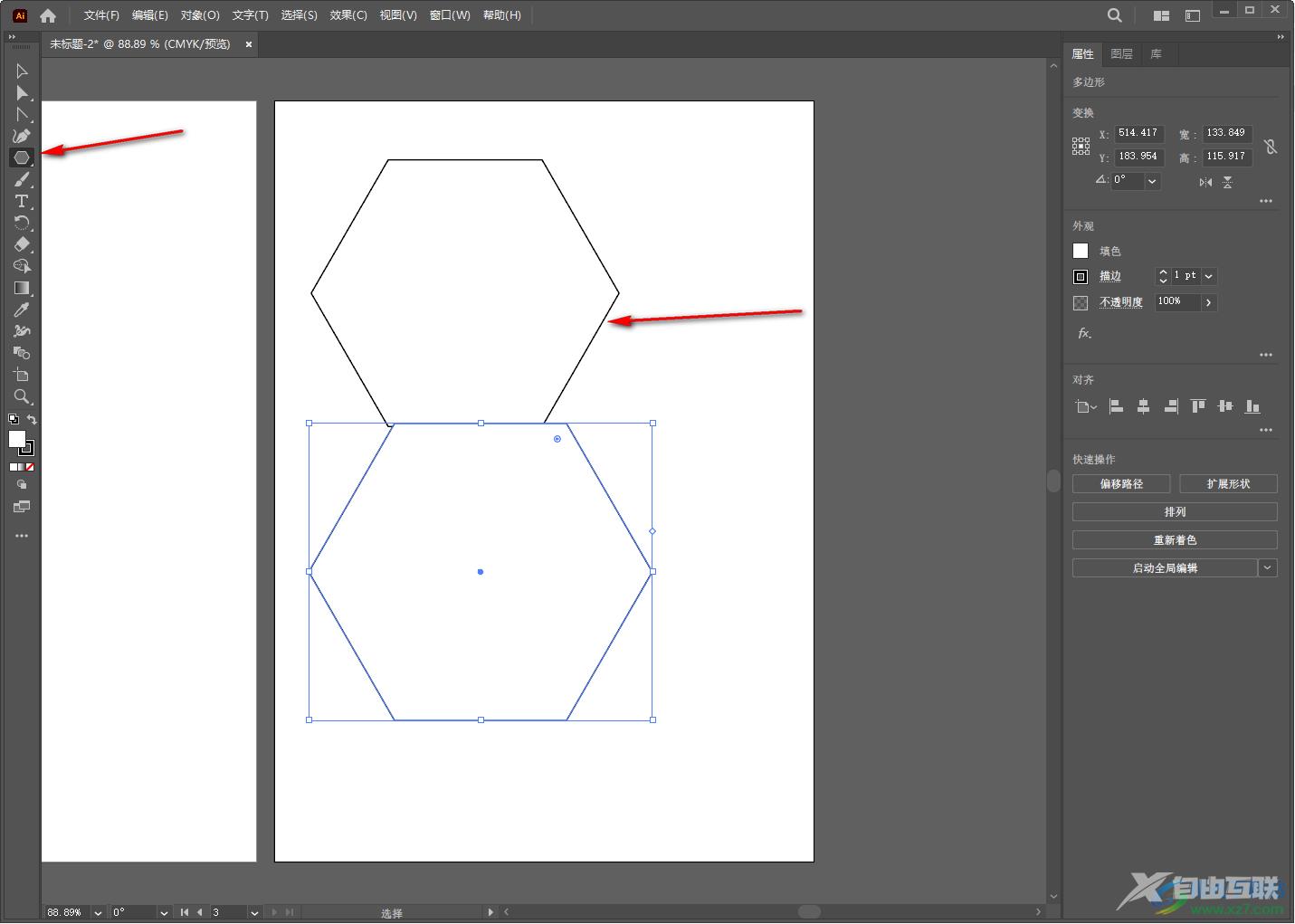Screen dimensions: 1295x924
Task: Set fill to None in toolbar
Action: 30,467
